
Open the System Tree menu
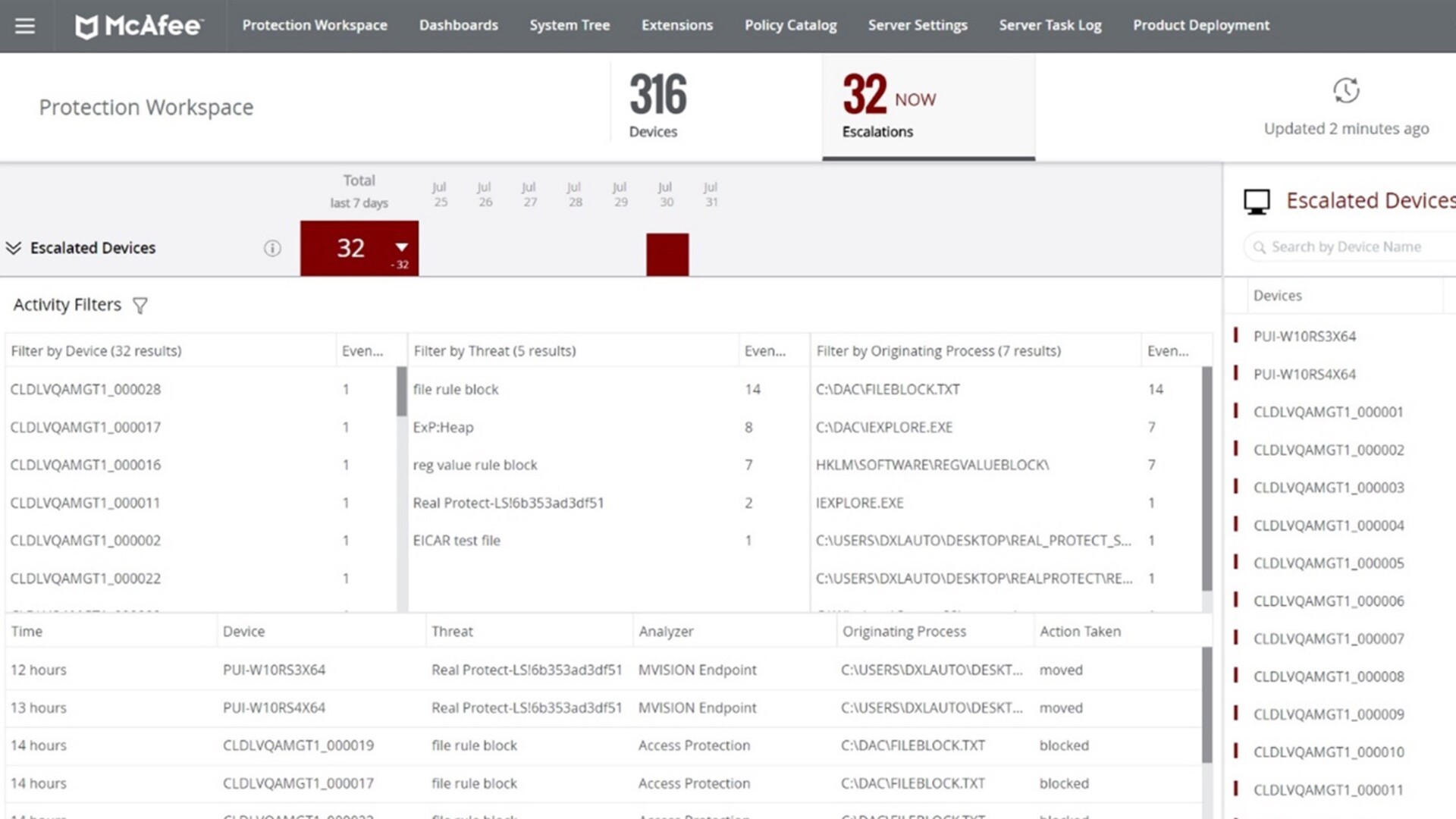(x=569, y=25)
